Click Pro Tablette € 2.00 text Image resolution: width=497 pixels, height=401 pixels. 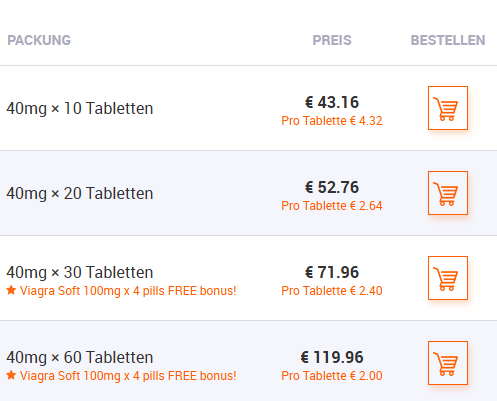[x=332, y=376]
